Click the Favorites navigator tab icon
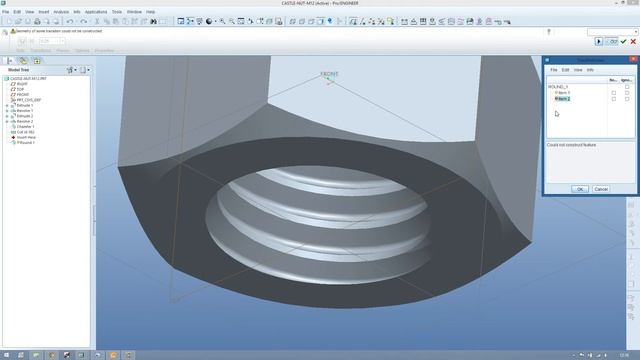The width and height of the screenshot is (640, 360). 37,61
